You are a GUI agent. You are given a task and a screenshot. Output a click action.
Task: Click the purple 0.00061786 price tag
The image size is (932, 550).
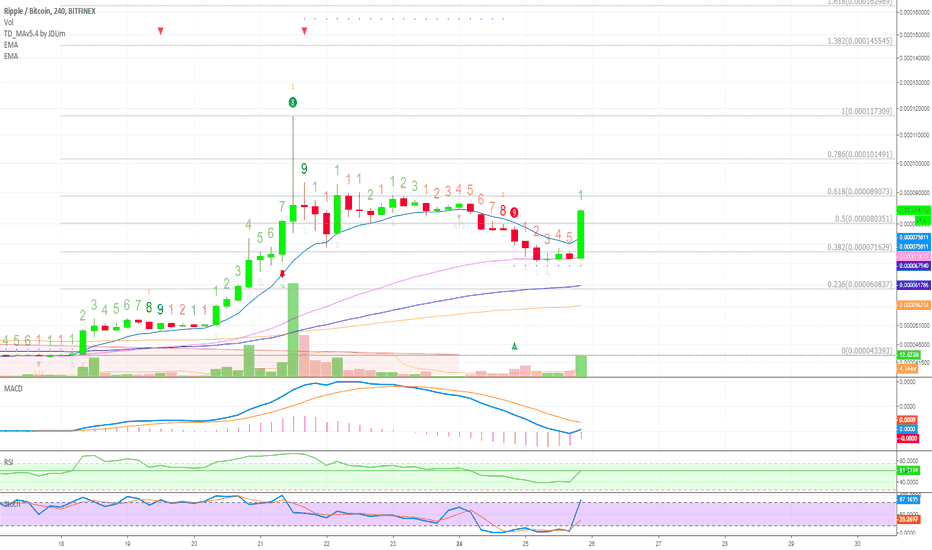914,285
